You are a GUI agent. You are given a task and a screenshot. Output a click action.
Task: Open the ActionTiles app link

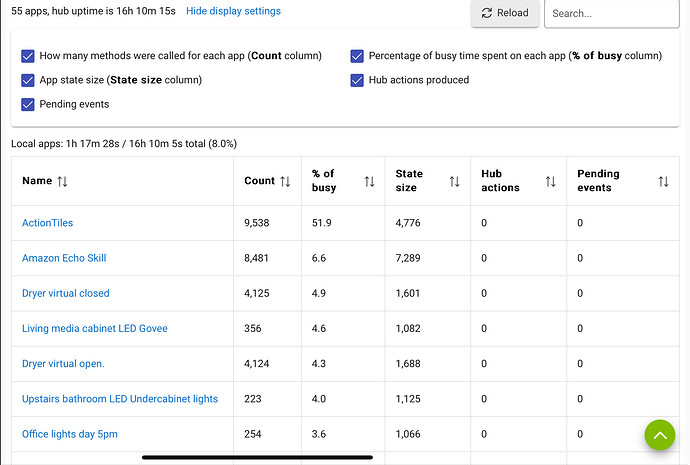(48, 223)
